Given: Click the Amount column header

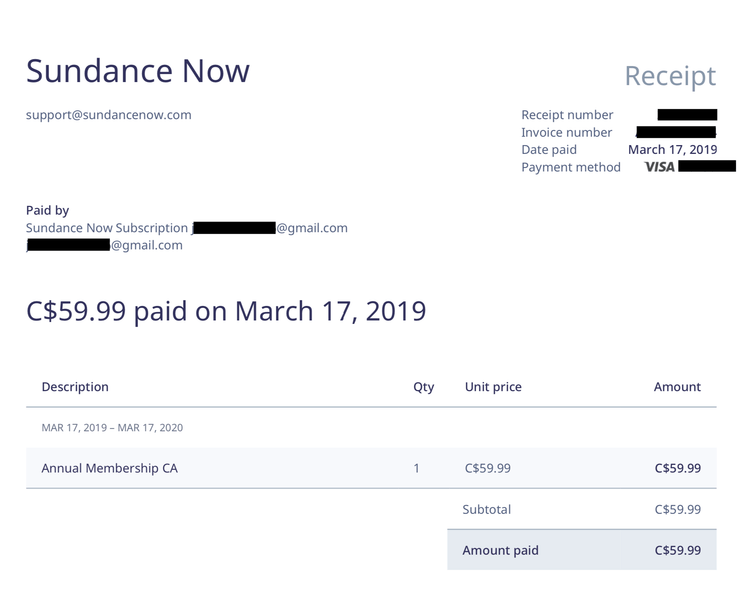Looking at the screenshot, I should 677,387.
